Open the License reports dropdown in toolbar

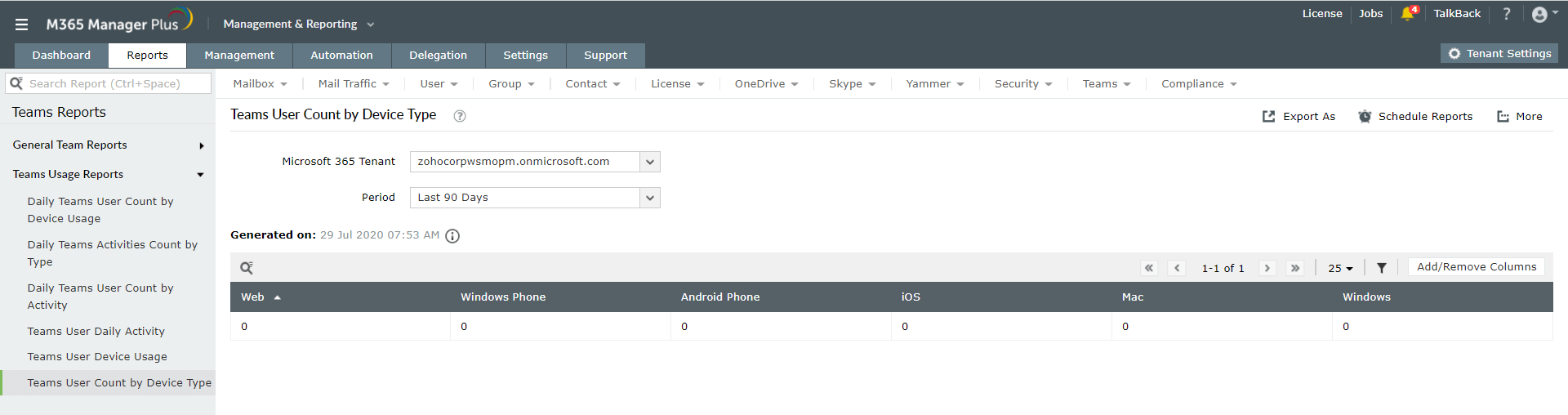pos(677,84)
